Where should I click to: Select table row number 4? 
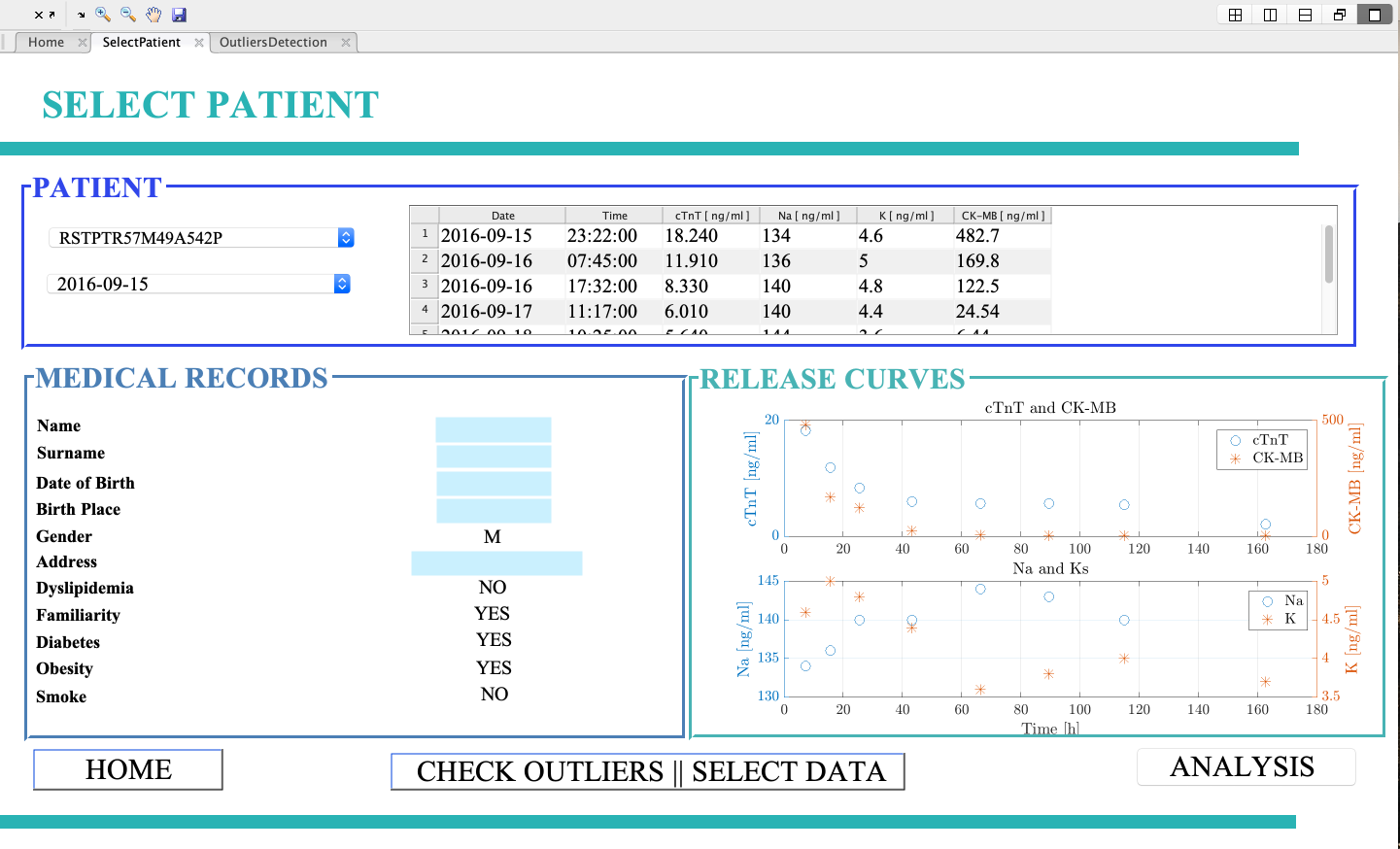click(425, 311)
